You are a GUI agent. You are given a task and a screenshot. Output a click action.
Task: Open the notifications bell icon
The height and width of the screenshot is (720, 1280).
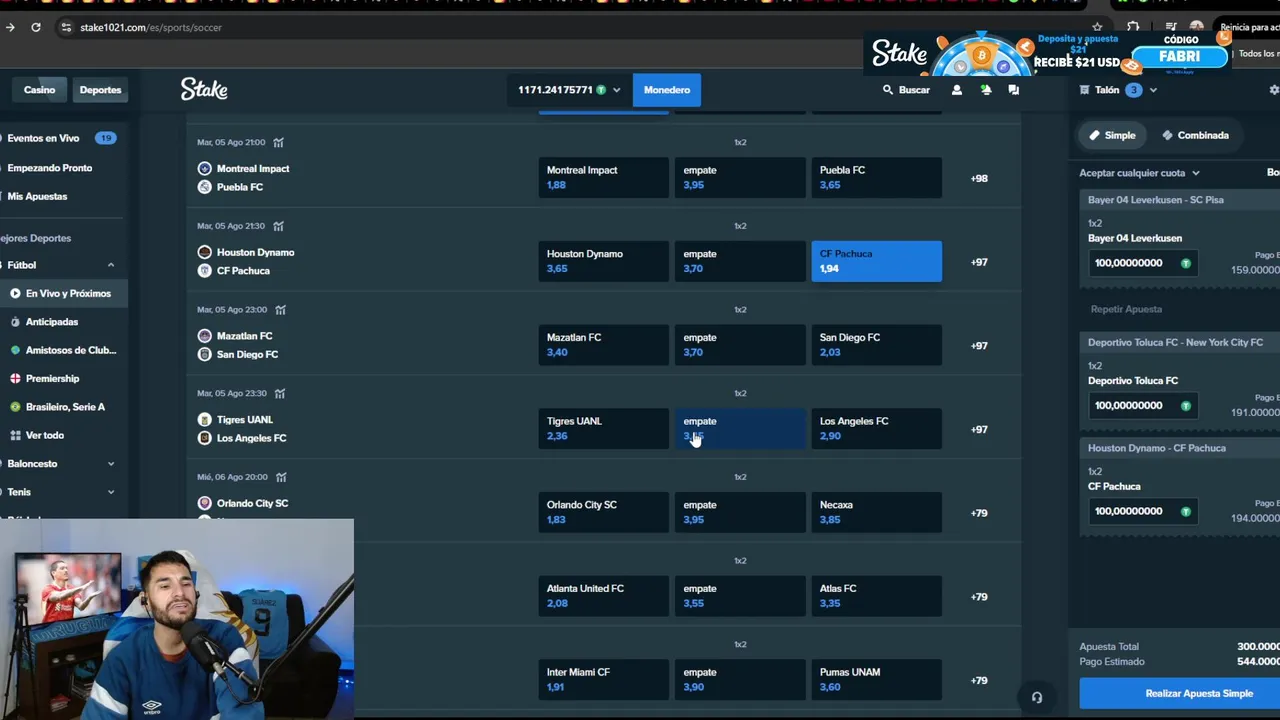986,90
